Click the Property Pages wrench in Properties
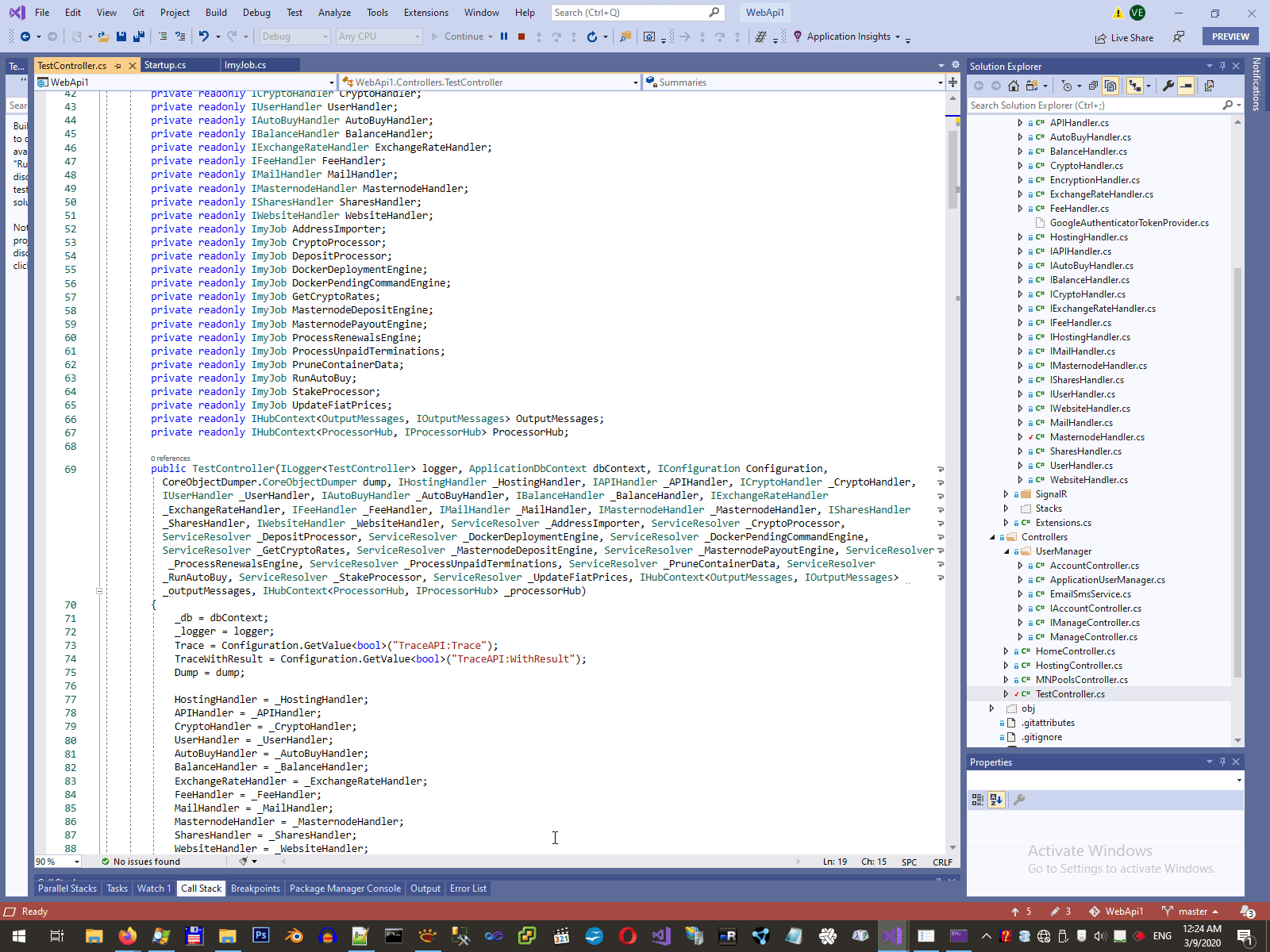 1019,800
